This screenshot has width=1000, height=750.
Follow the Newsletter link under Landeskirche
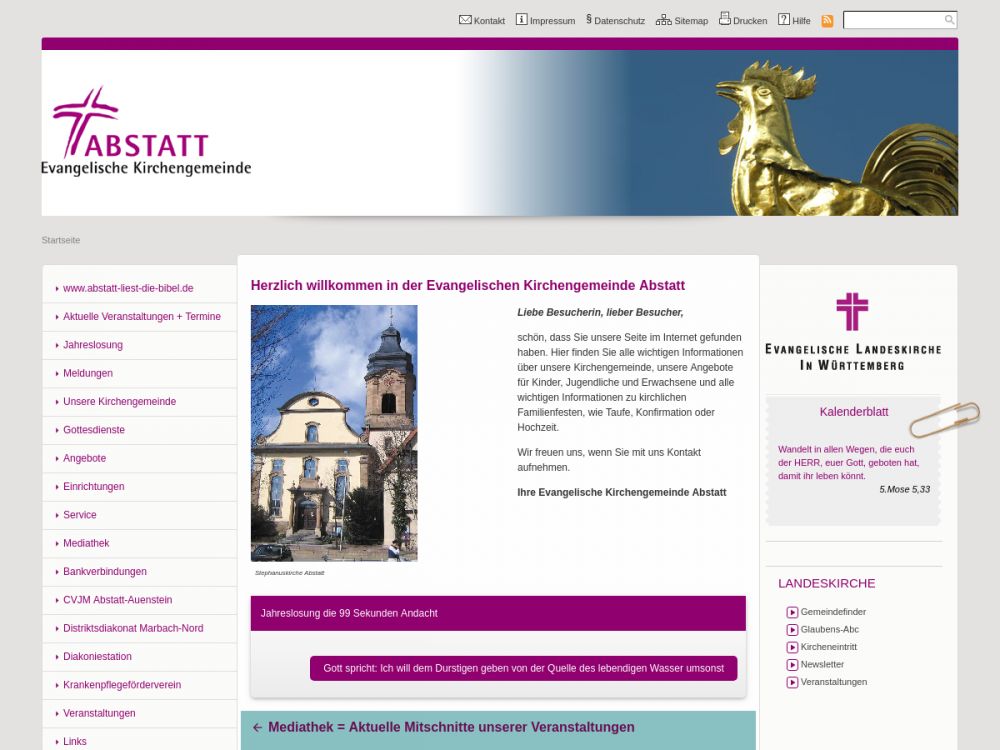pyautogui.click(x=822, y=664)
